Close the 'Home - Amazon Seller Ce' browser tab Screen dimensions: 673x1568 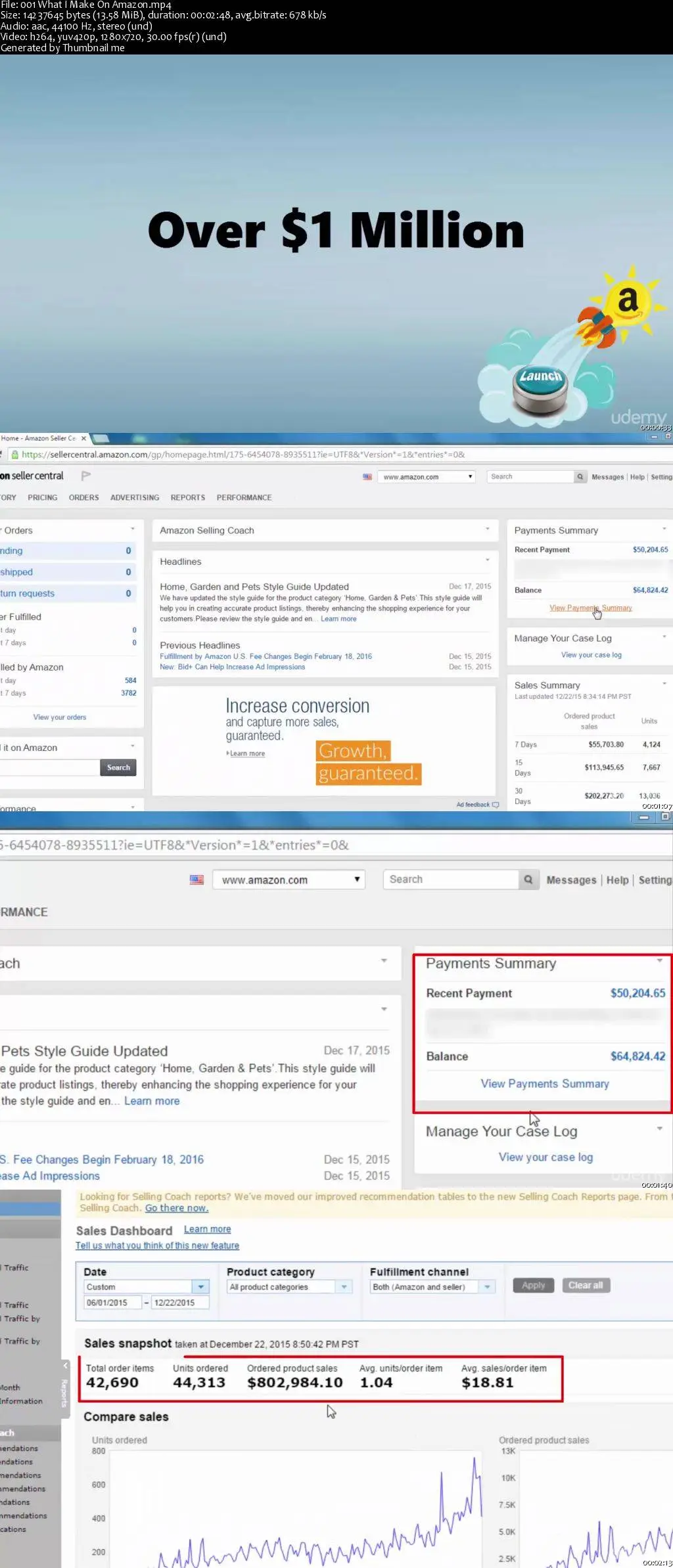(x=83, y=438)
